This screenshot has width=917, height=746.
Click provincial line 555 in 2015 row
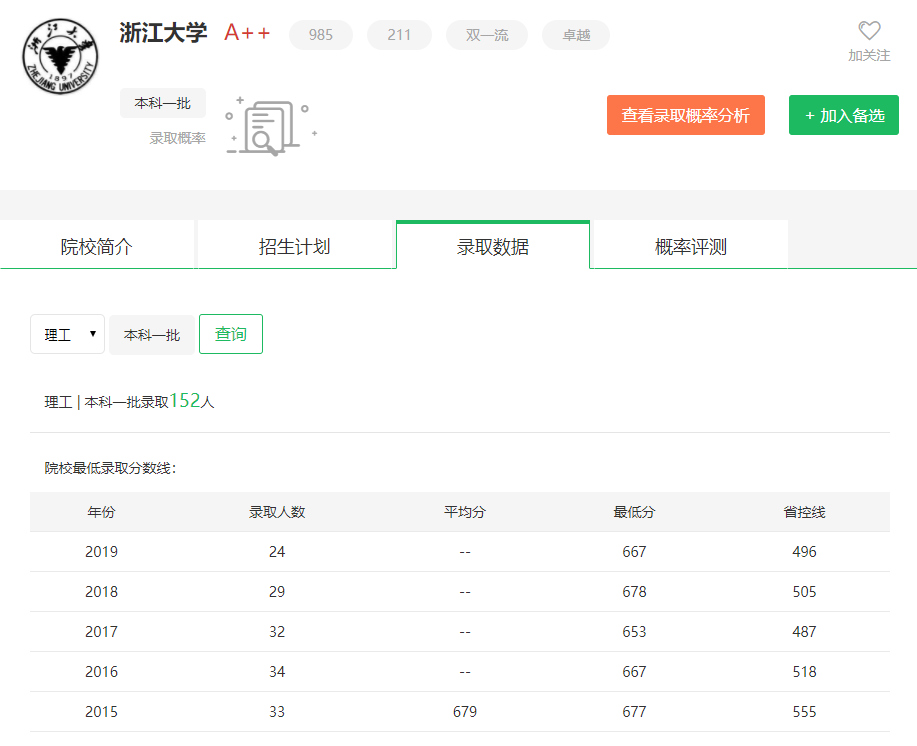point(804,712)
